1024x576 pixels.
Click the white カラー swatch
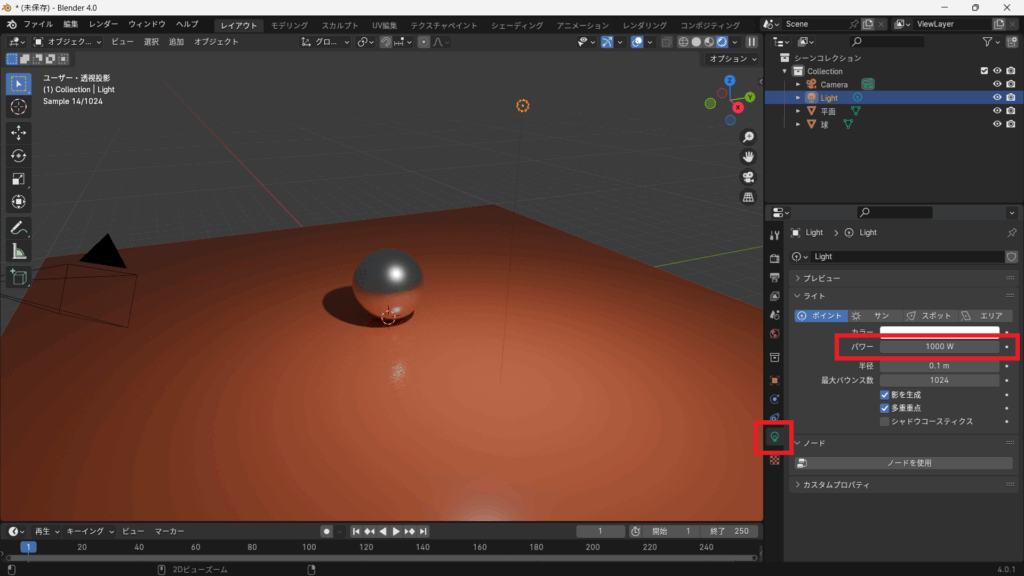point(939,331)
